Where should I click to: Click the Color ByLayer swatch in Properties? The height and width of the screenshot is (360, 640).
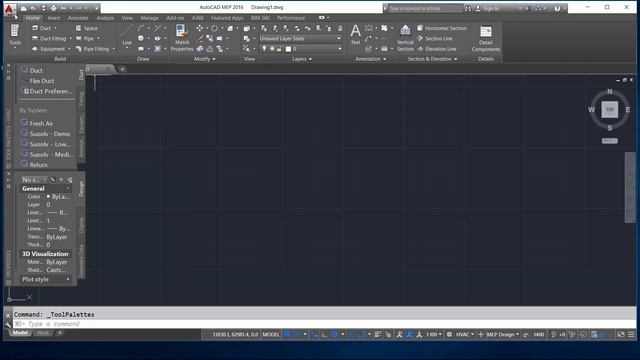pyautogui.click(x=48, y=197)
